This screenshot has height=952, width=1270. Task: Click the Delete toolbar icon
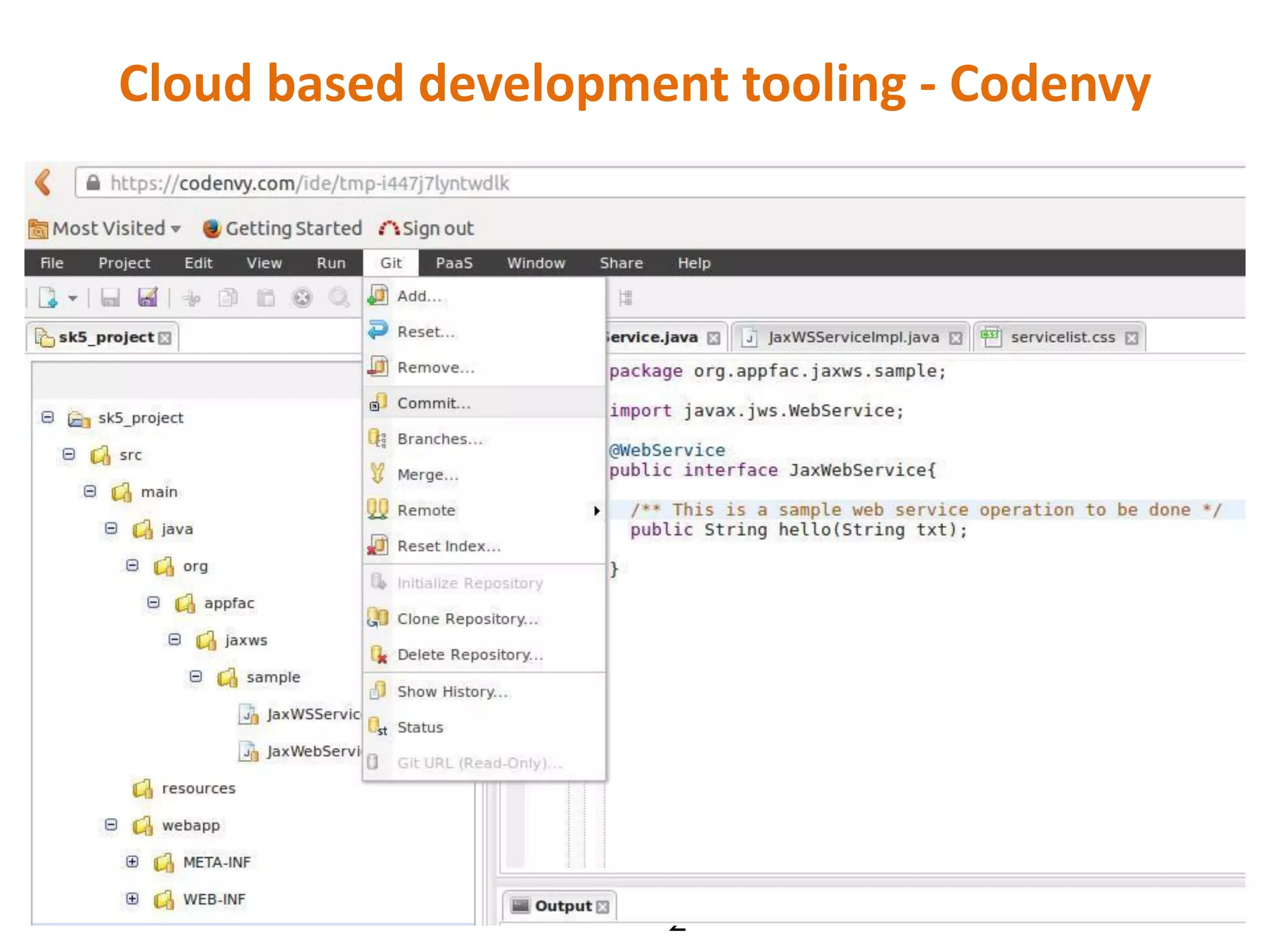pyautogui.click(x=302, y=298)
